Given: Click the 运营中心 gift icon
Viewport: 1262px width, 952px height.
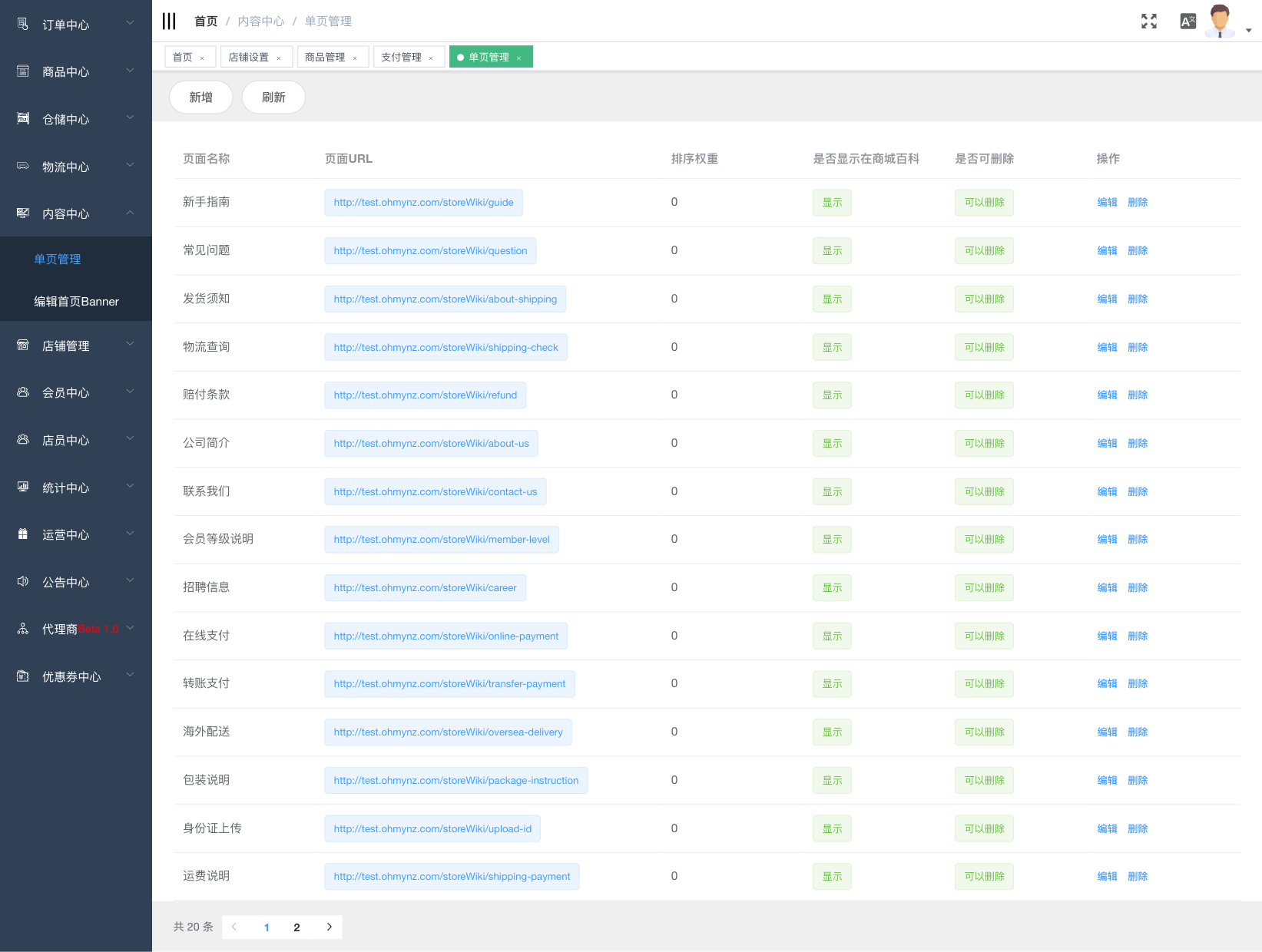Looking at the screenshot, I should [x=23, y=534].
